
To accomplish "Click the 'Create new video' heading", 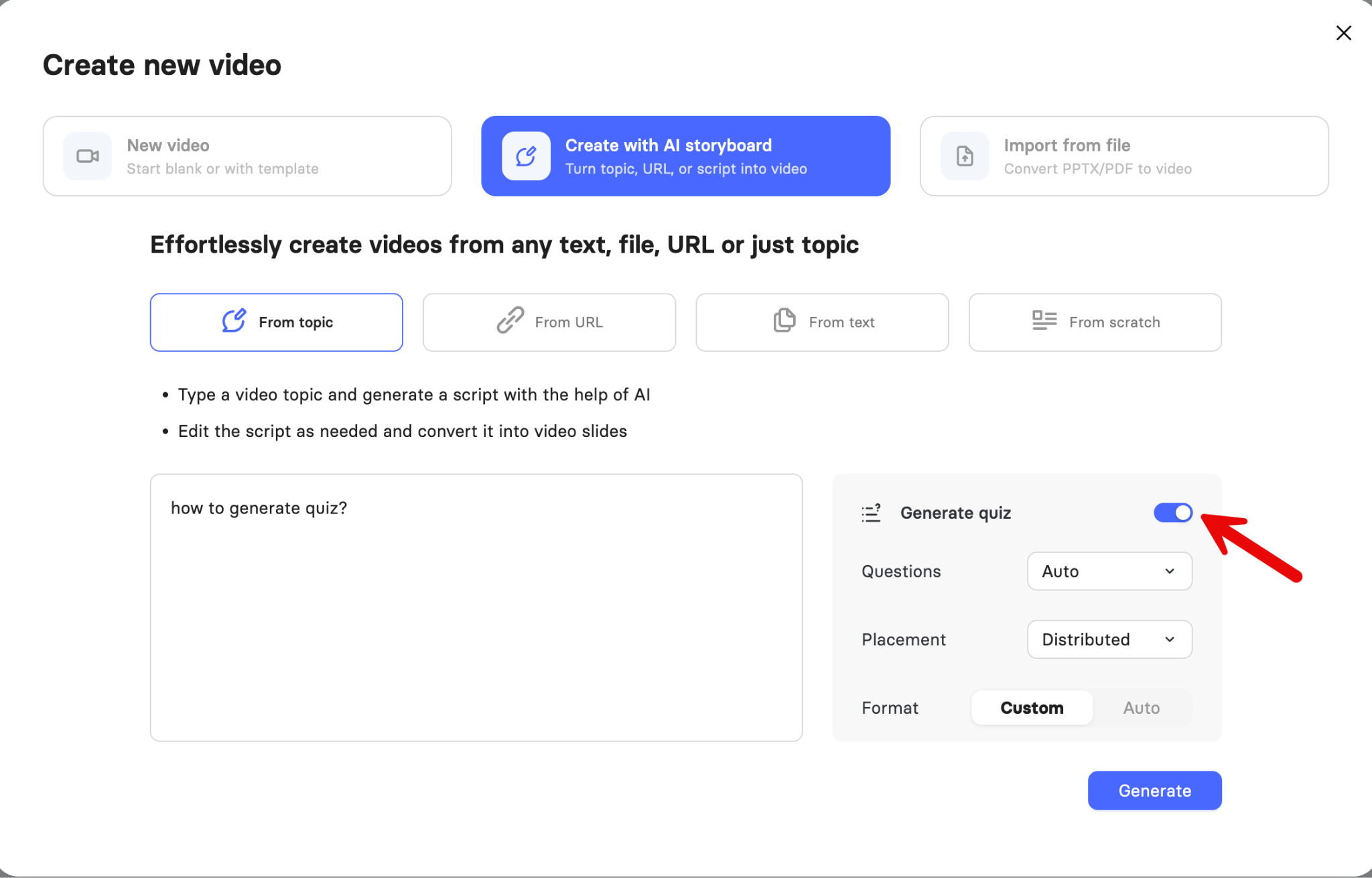I will 162,65.
